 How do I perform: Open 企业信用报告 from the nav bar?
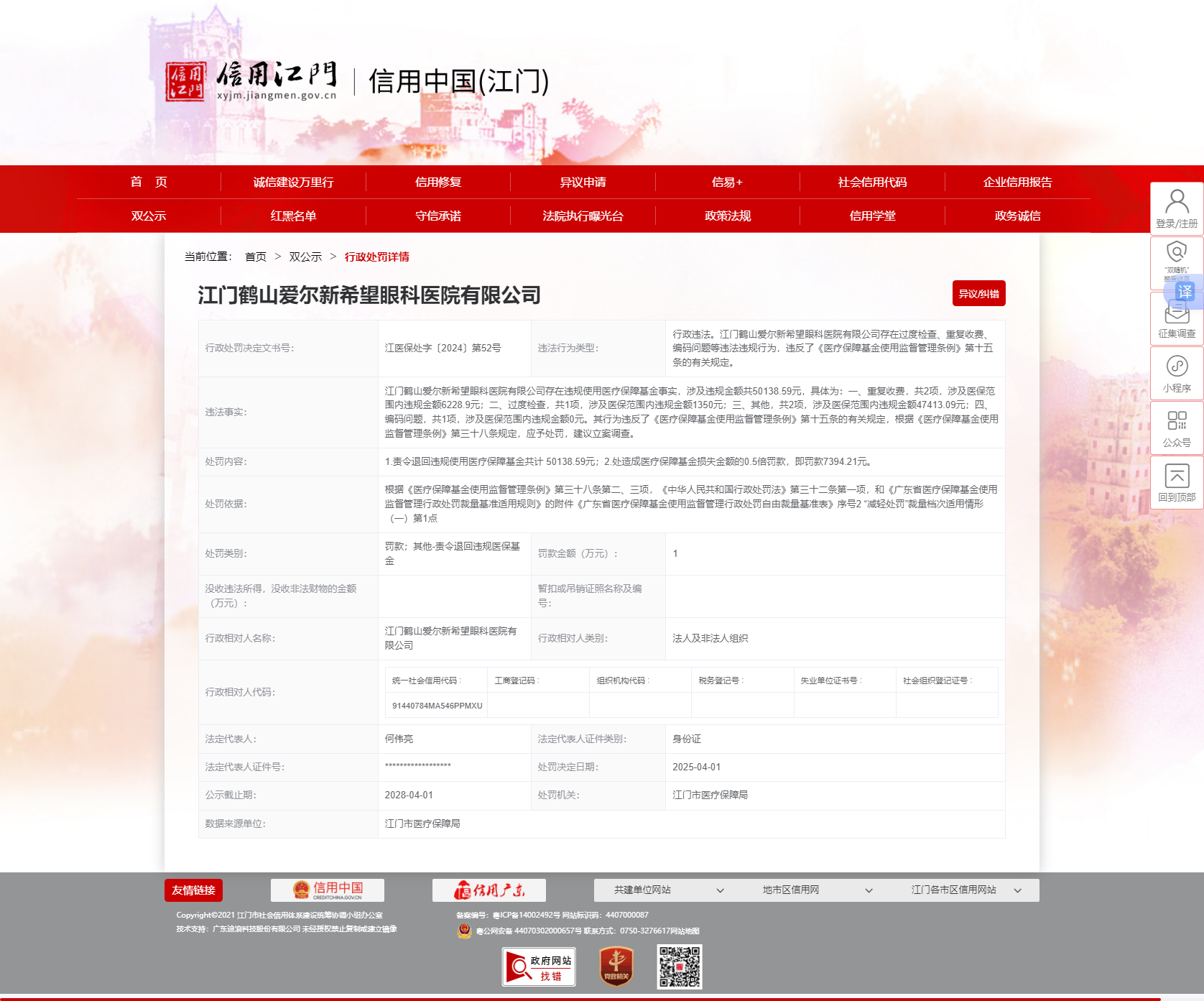click(1017, 183)
